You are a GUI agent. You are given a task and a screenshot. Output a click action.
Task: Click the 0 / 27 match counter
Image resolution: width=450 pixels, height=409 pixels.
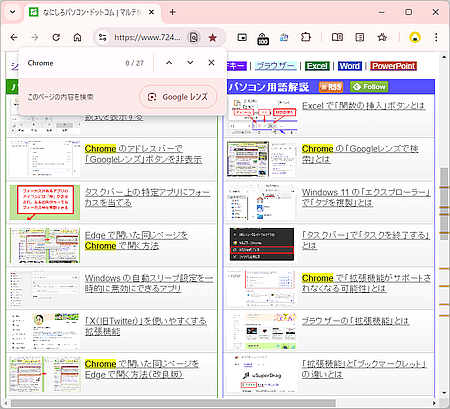pyautogui.click(x=135, y=63)
